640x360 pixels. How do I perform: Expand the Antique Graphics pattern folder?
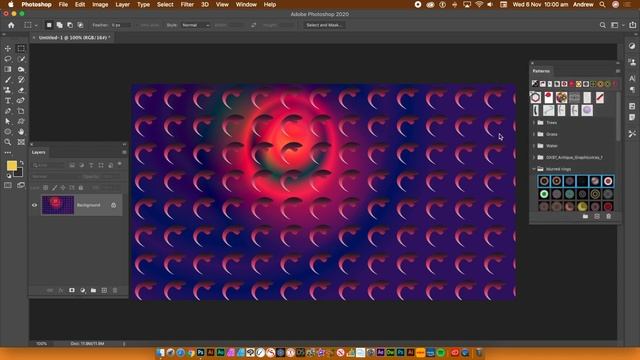click(x=534, y=157)
